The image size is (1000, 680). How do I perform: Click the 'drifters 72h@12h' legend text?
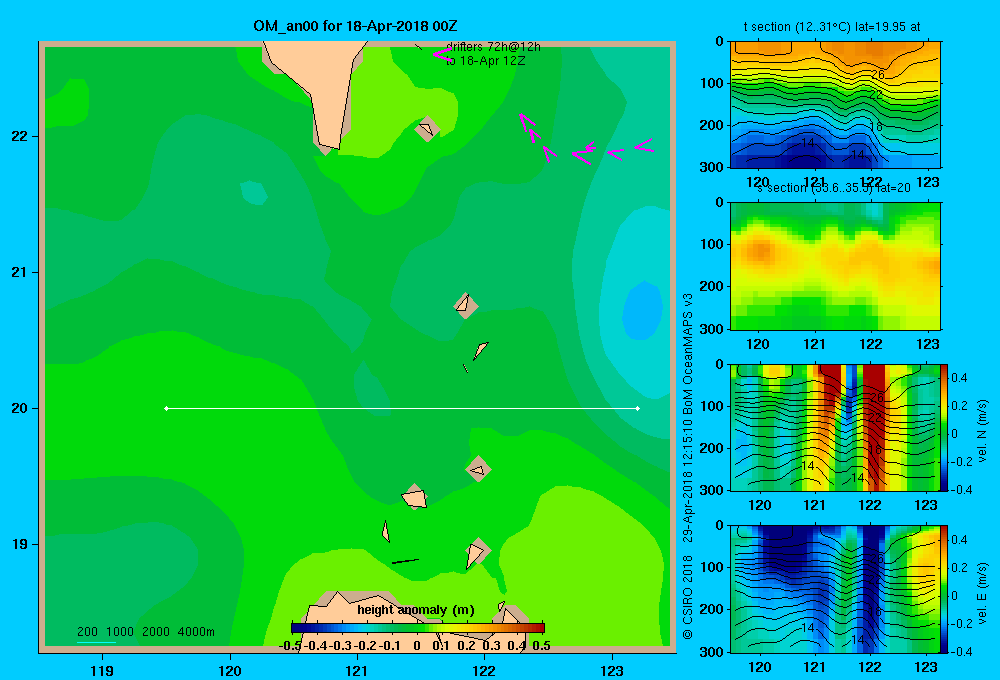point(493,47)
